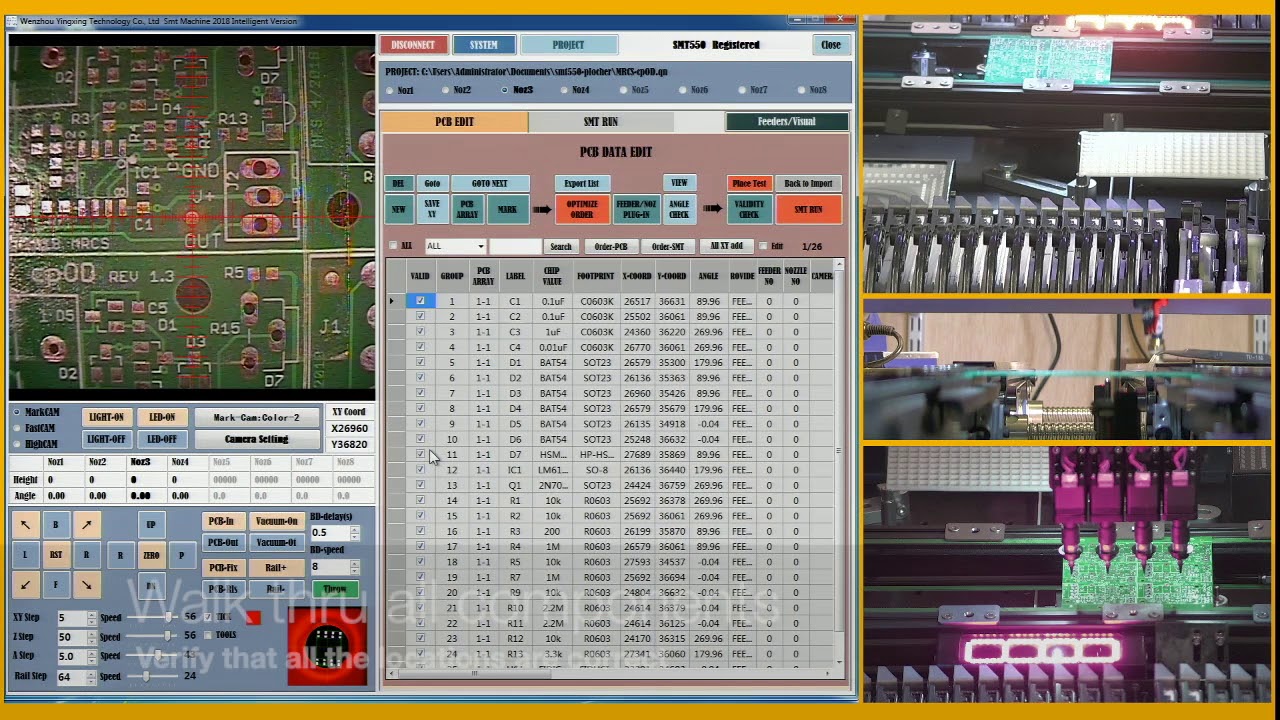The width and height of the screenshot is (1280, 720).
Task: Set the XY Speed slider
Action: tap(167, 618)
